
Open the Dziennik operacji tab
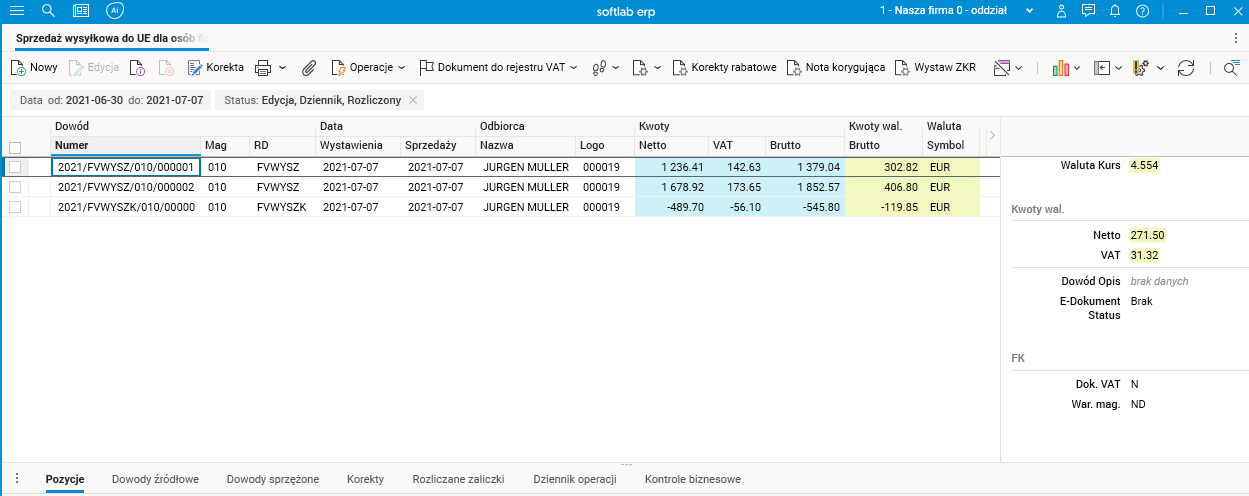tap(575, 479)
